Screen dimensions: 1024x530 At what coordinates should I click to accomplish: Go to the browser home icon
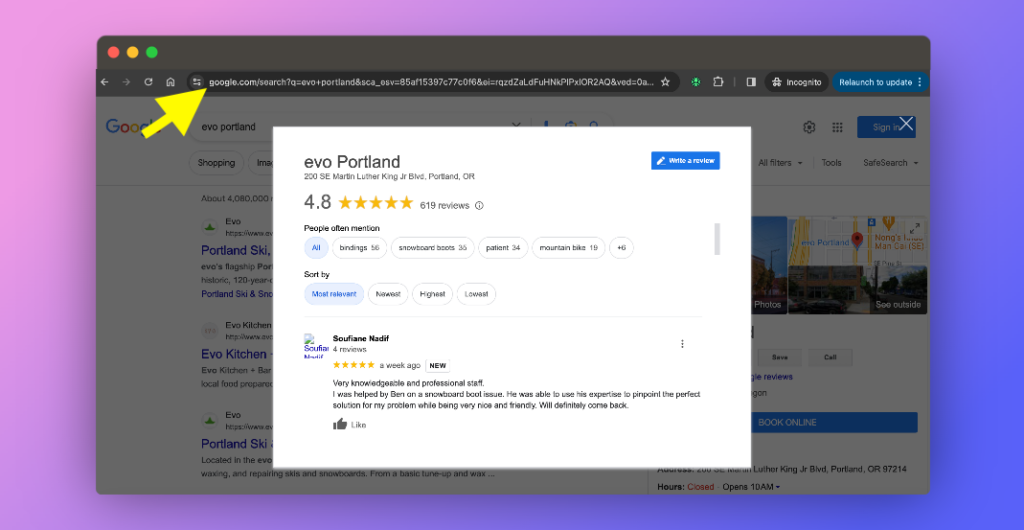tap(170, 82)
